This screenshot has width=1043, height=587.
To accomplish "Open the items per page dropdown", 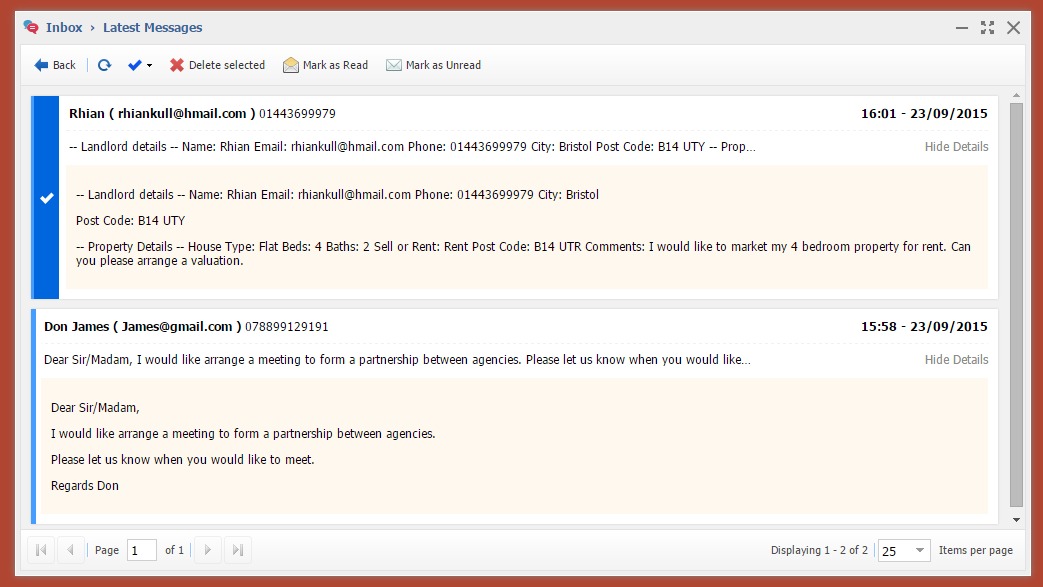I will pos(903,550).
